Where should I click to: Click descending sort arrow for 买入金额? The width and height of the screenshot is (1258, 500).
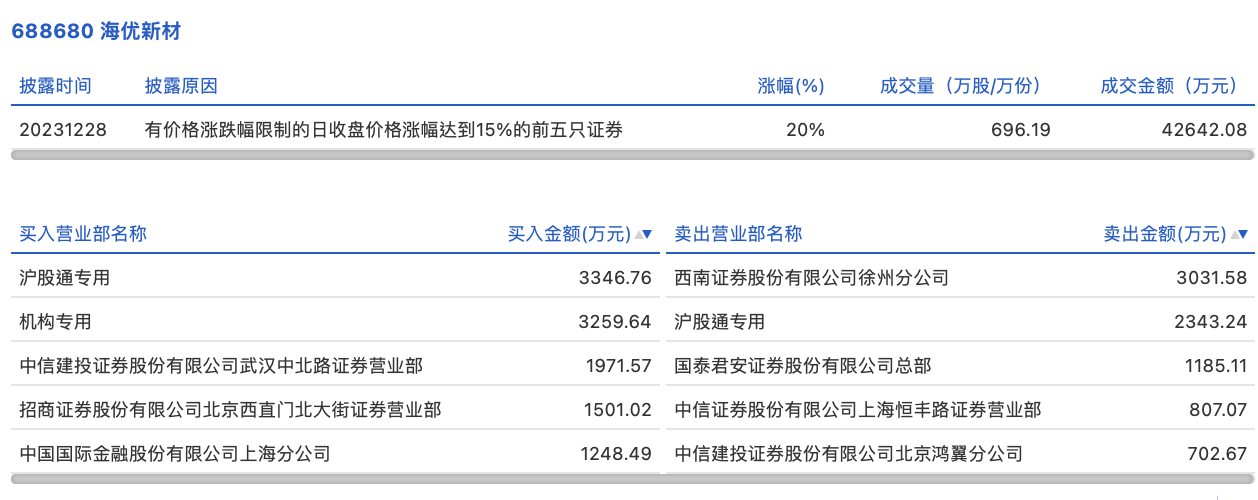tap(647, 234)
